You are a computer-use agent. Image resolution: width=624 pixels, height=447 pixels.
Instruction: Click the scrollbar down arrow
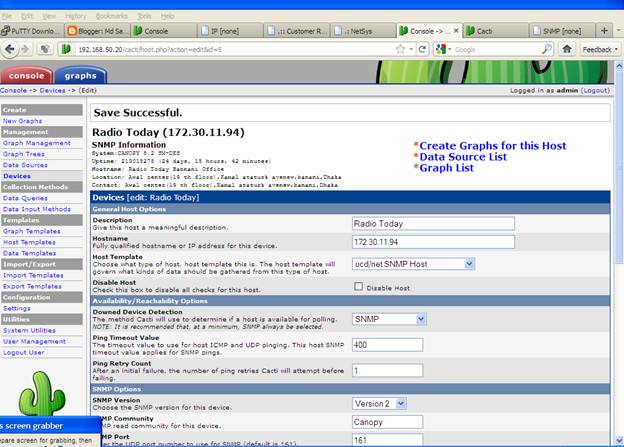(619, 441)
